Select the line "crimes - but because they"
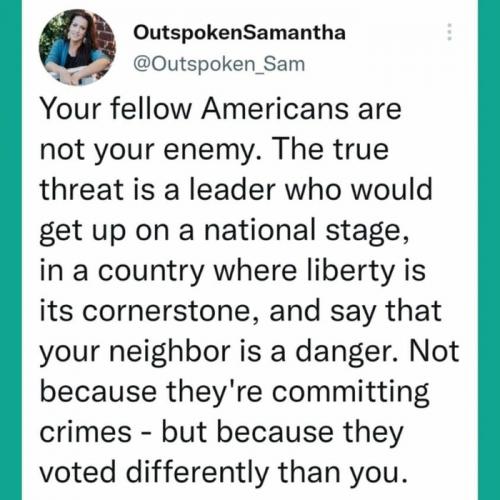500x500 pixels. point(222,433)
